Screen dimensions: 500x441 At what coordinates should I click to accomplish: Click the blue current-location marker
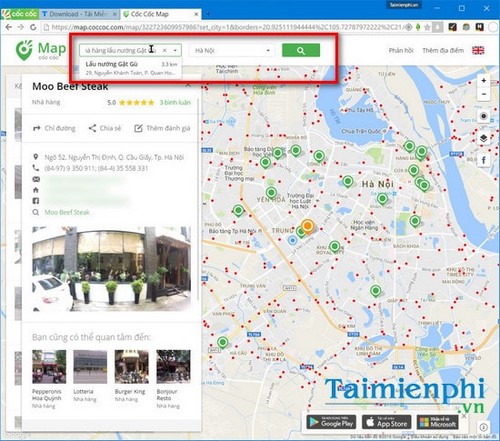click(x=292, y=240)
